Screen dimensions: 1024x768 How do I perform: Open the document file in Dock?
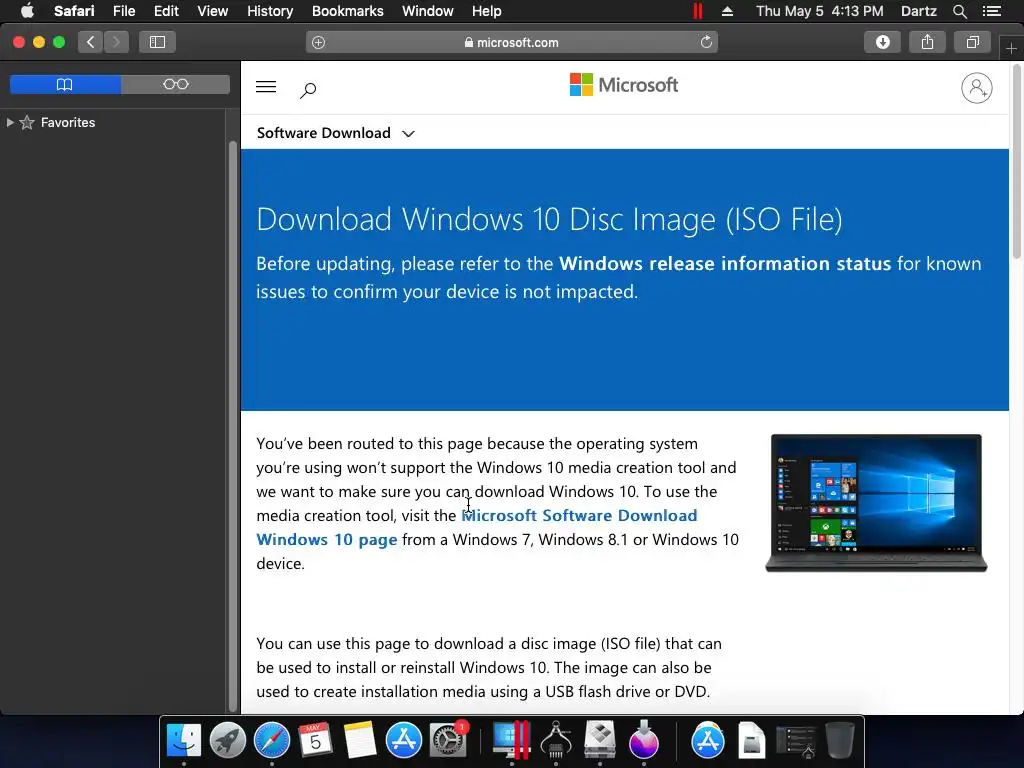[751, 740]
